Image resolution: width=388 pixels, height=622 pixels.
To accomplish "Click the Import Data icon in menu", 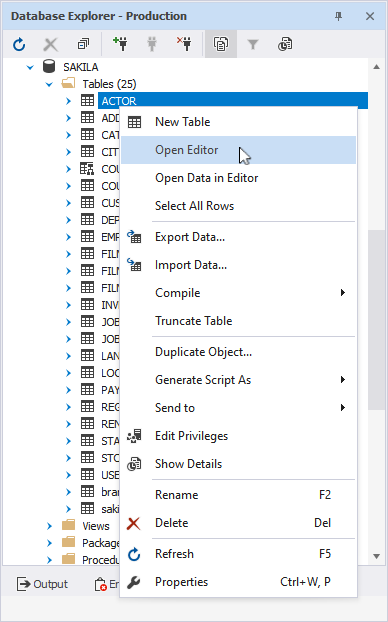I will click(x=134, y=265).
